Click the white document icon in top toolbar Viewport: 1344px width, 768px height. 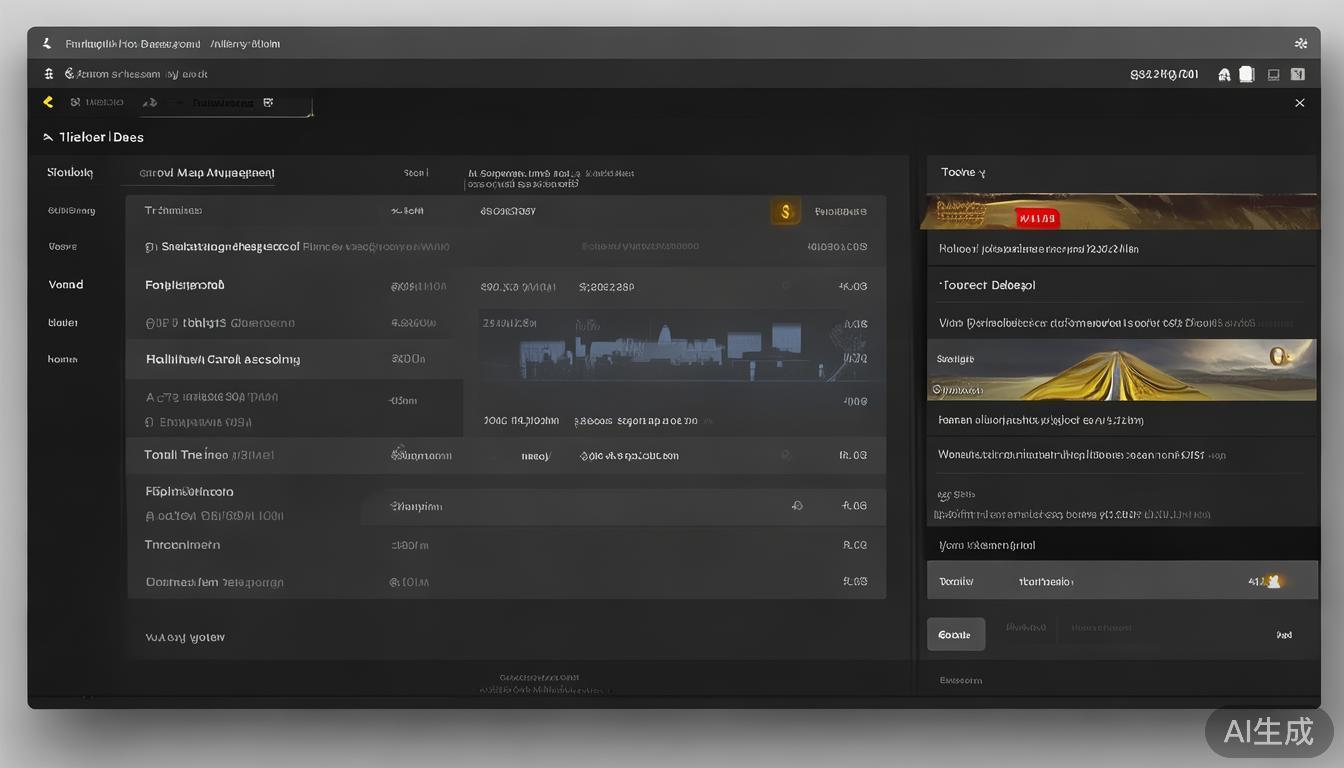point(1246,74)
